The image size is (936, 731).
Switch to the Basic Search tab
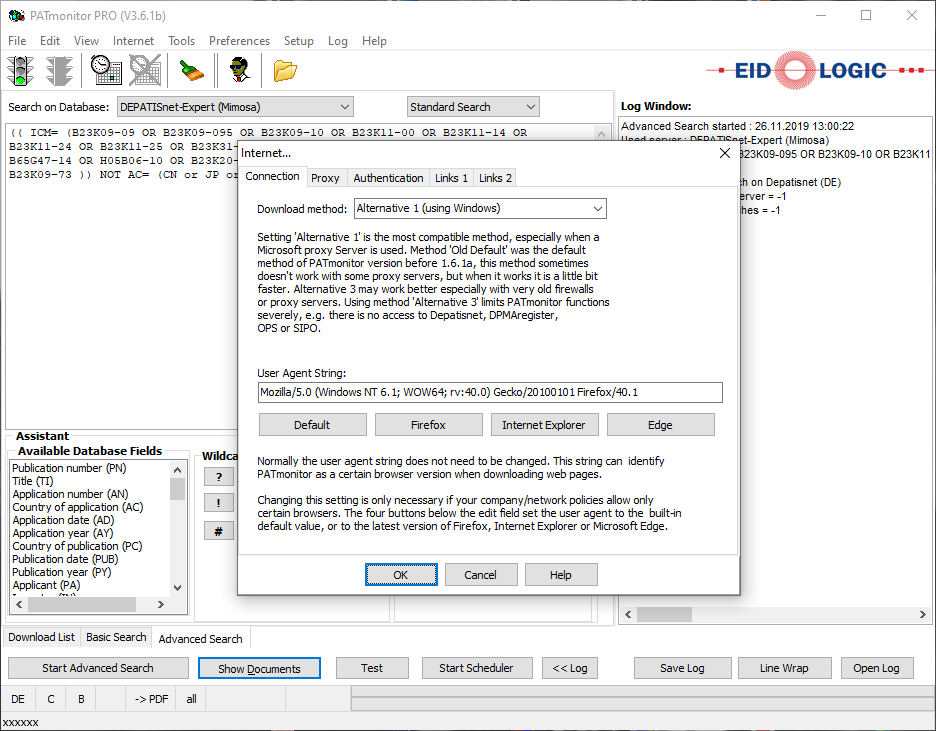[116, 637]
